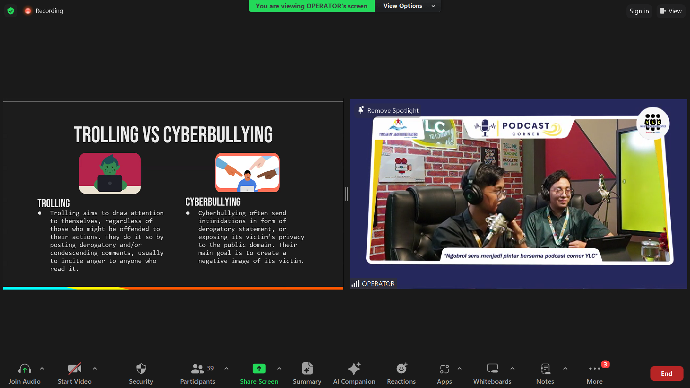Image resolution: width=690 pixels, height=388 pixels.
Task: Expand the arrow beside Join Audio
Action: (42, 369)
